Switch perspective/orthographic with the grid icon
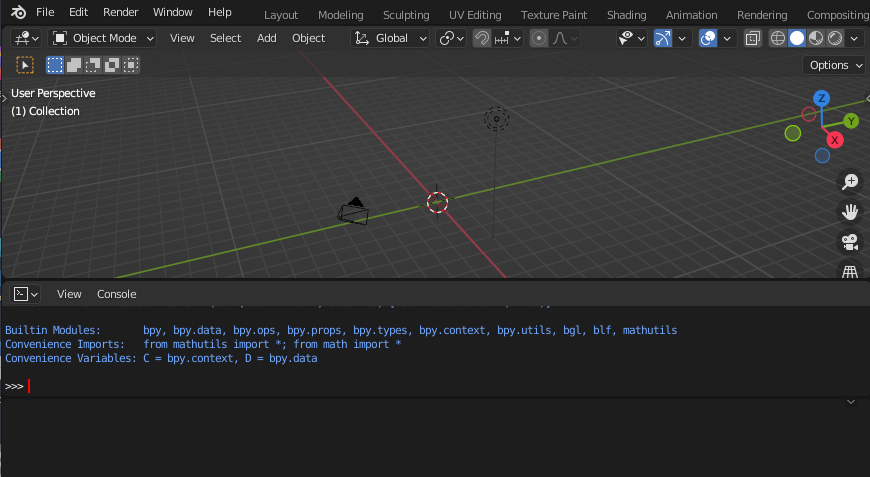Screen dimensions: 870x477 point(850,271)
